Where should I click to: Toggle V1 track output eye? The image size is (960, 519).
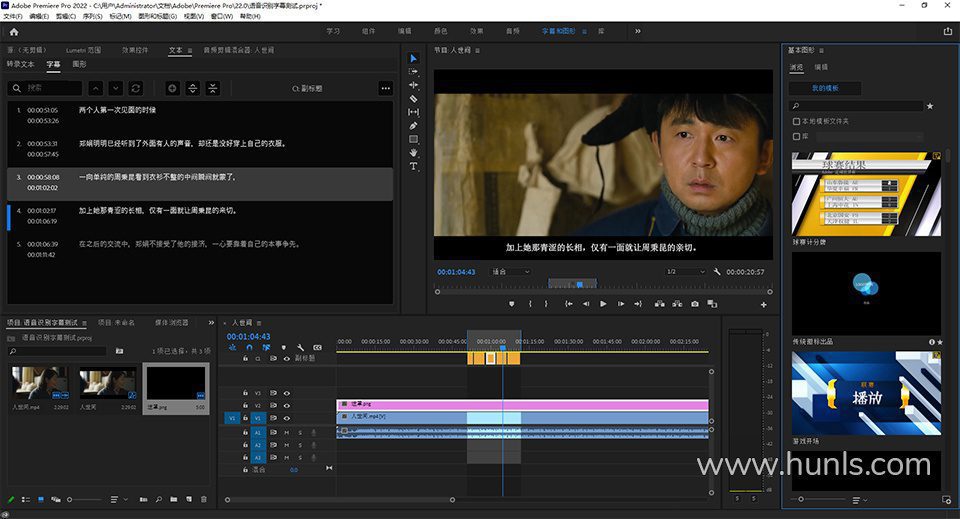287,418
